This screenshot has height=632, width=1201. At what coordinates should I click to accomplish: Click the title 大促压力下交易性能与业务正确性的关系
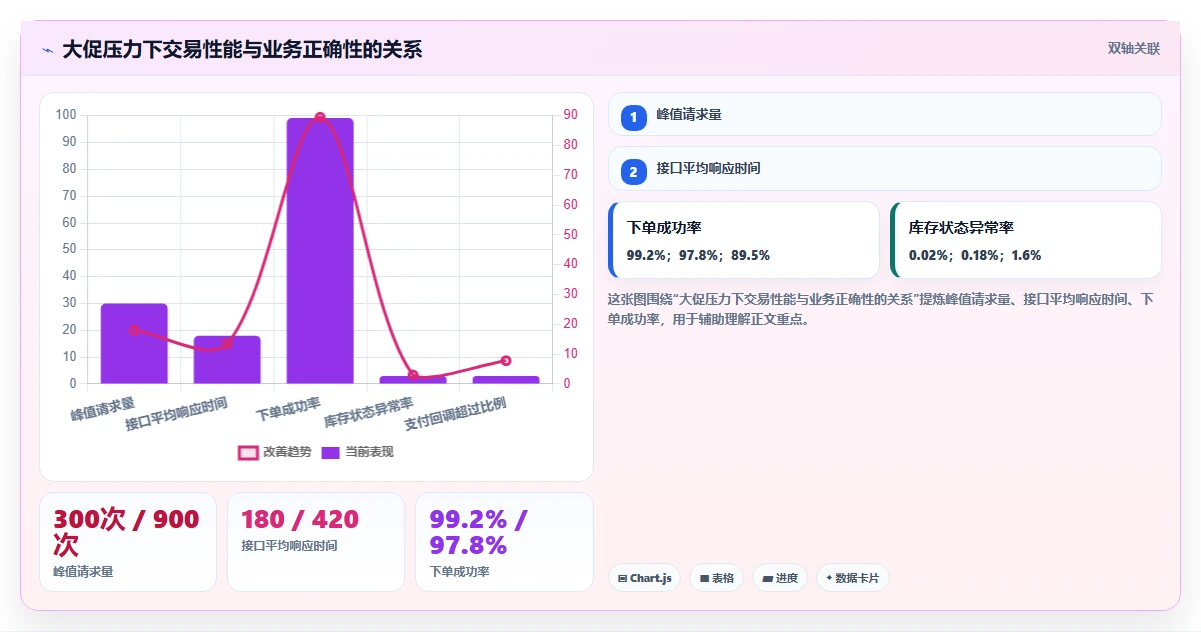click(242, 49)
